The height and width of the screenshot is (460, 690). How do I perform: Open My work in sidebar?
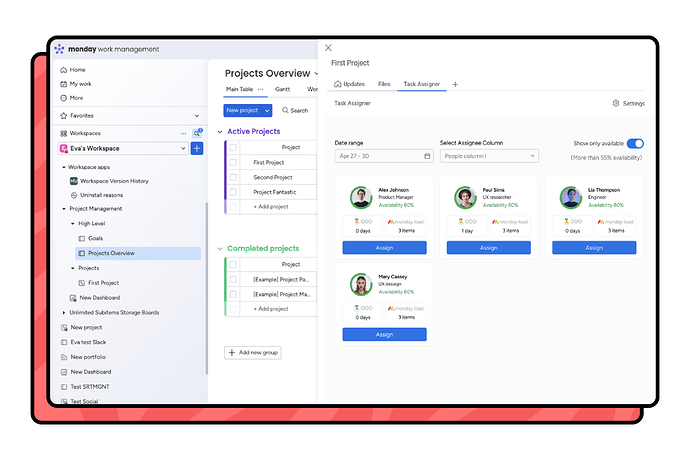pos(76,84)
